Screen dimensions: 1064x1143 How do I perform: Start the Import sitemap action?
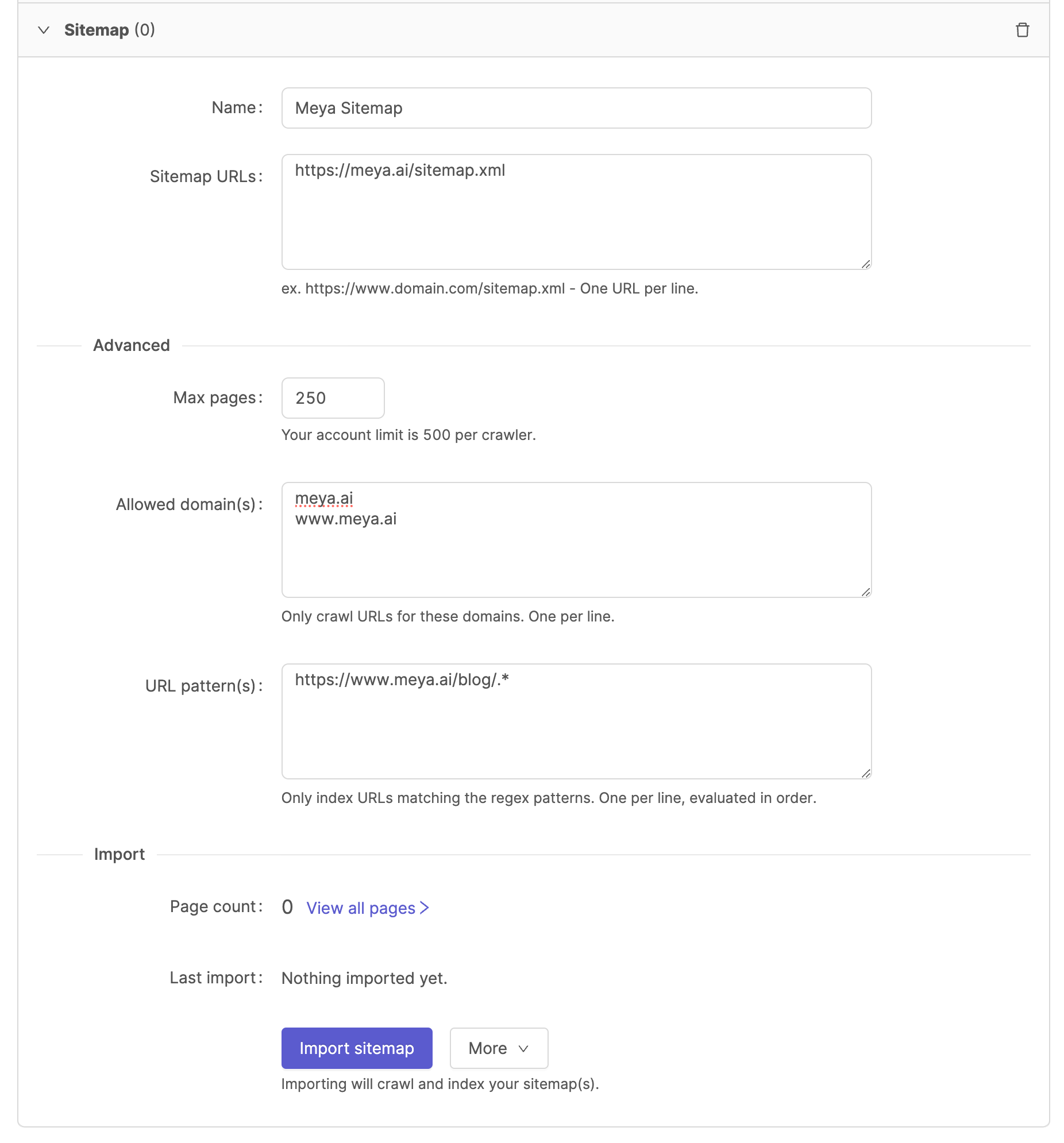pyautogui.click(x=356, y=1048)
